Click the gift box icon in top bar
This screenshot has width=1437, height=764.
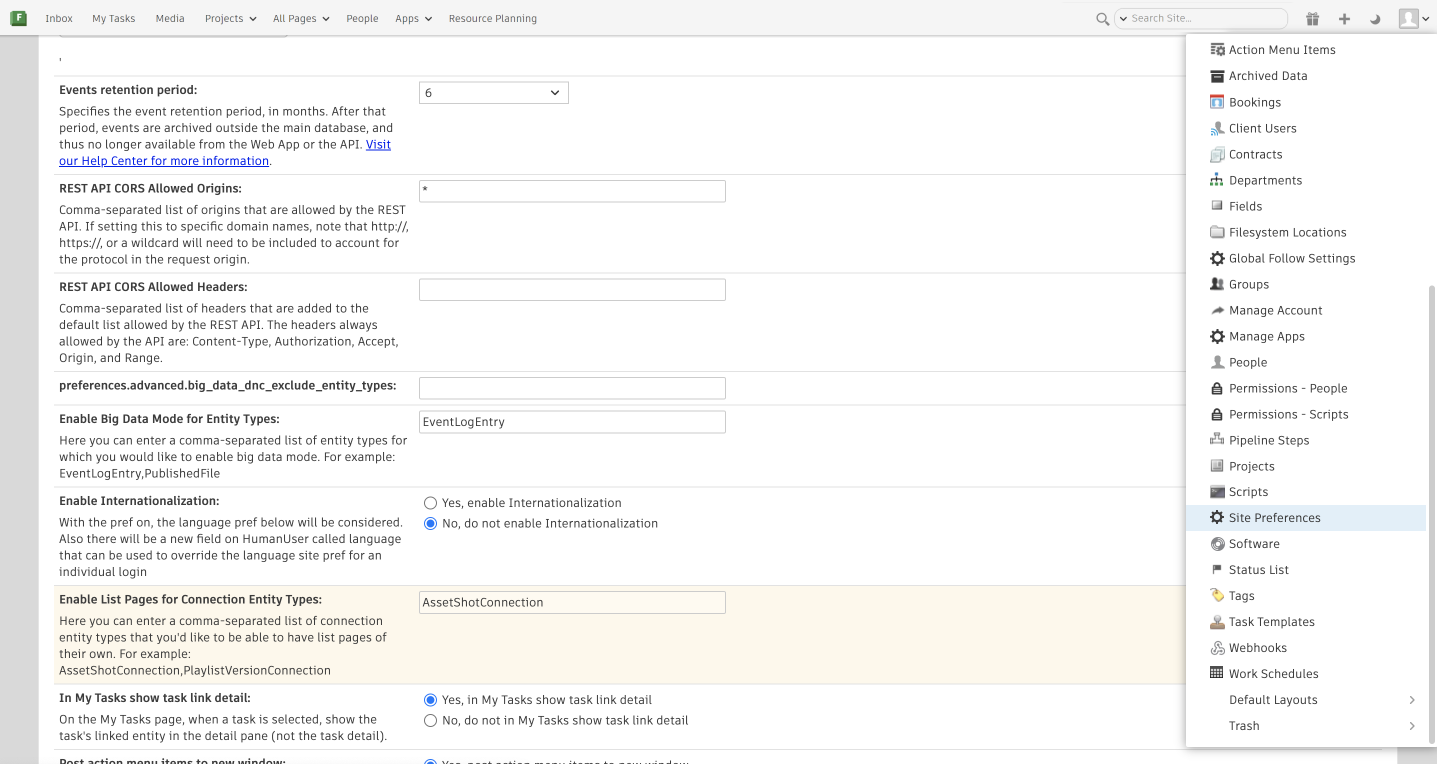tap(1312, 19)
